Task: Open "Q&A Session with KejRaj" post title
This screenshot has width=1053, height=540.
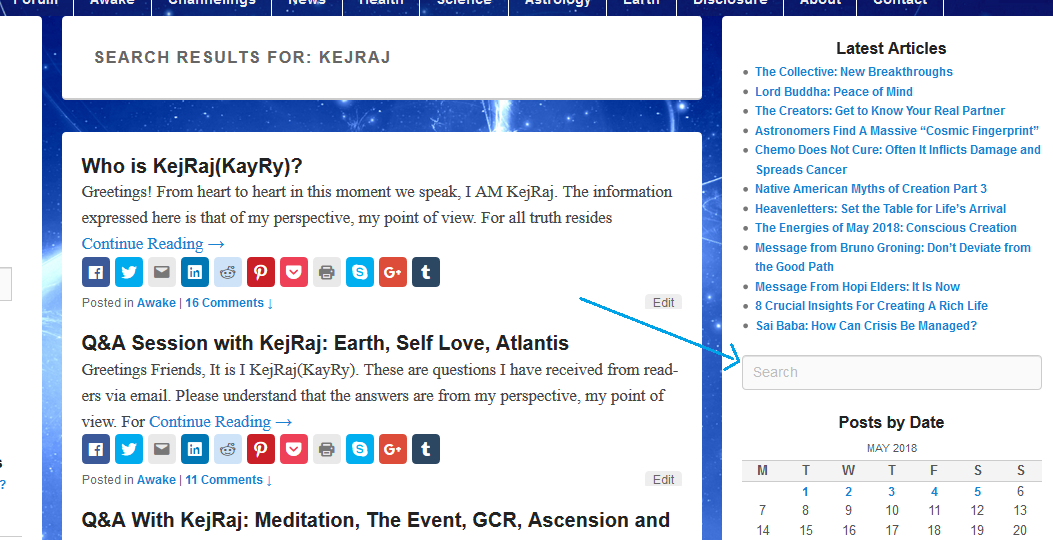Action: click(x=325, y=343)
